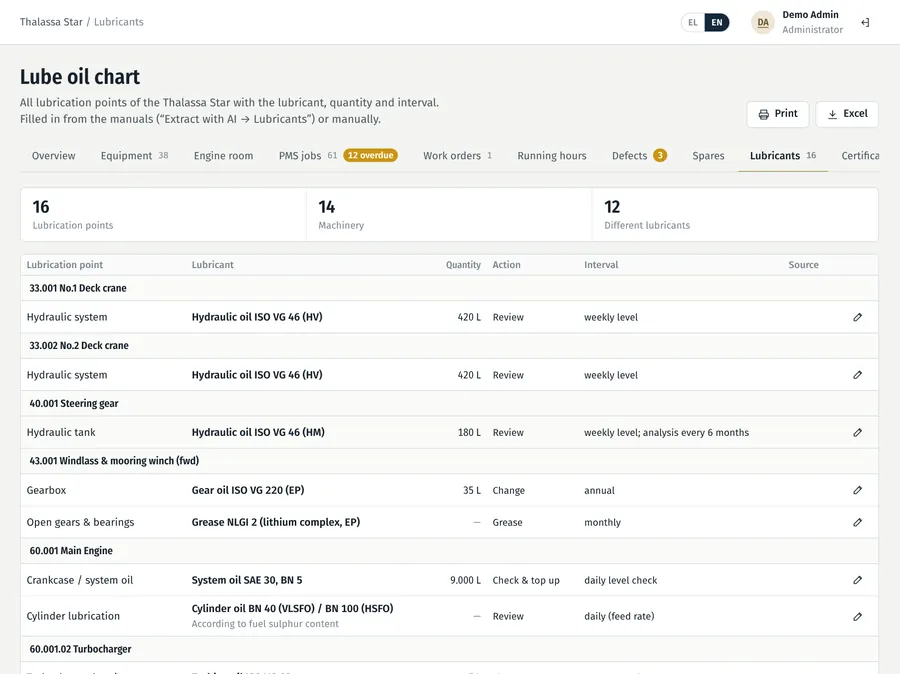Click the 12 overdue badge
Screen dimensions: 900x674
coord(370,155)
